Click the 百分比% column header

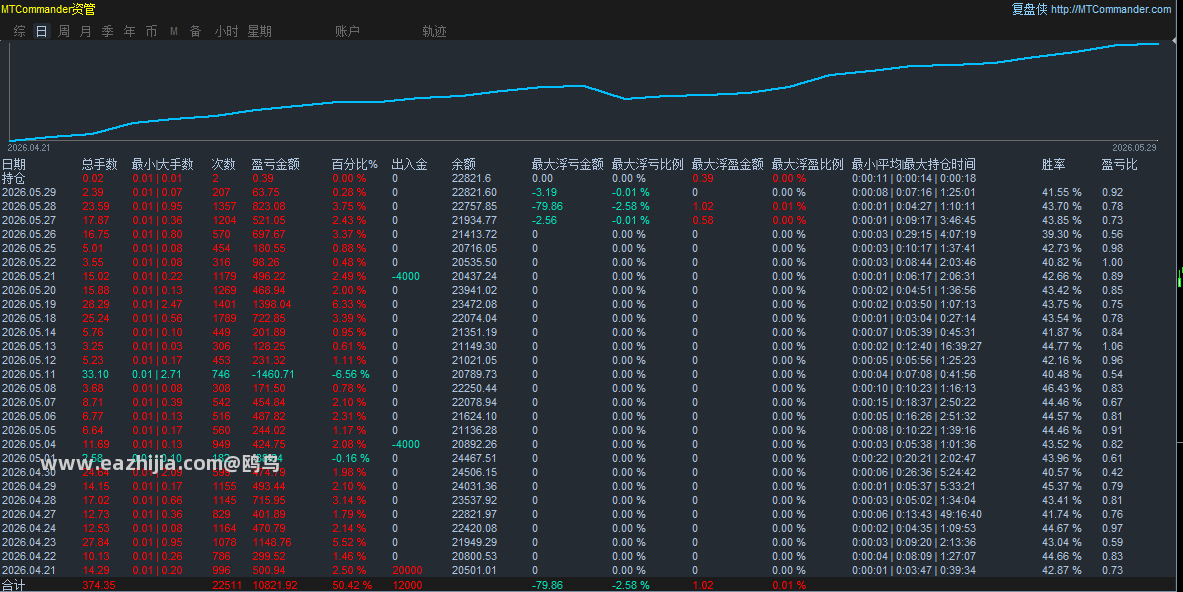pyautogui.click(x=355, y=164)
